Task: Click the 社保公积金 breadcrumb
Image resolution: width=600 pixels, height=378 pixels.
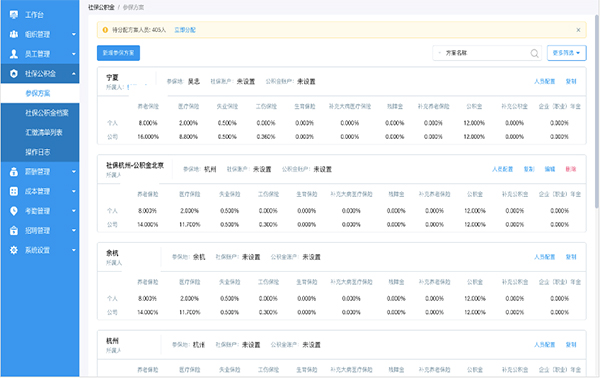Action: click(101, 7)
